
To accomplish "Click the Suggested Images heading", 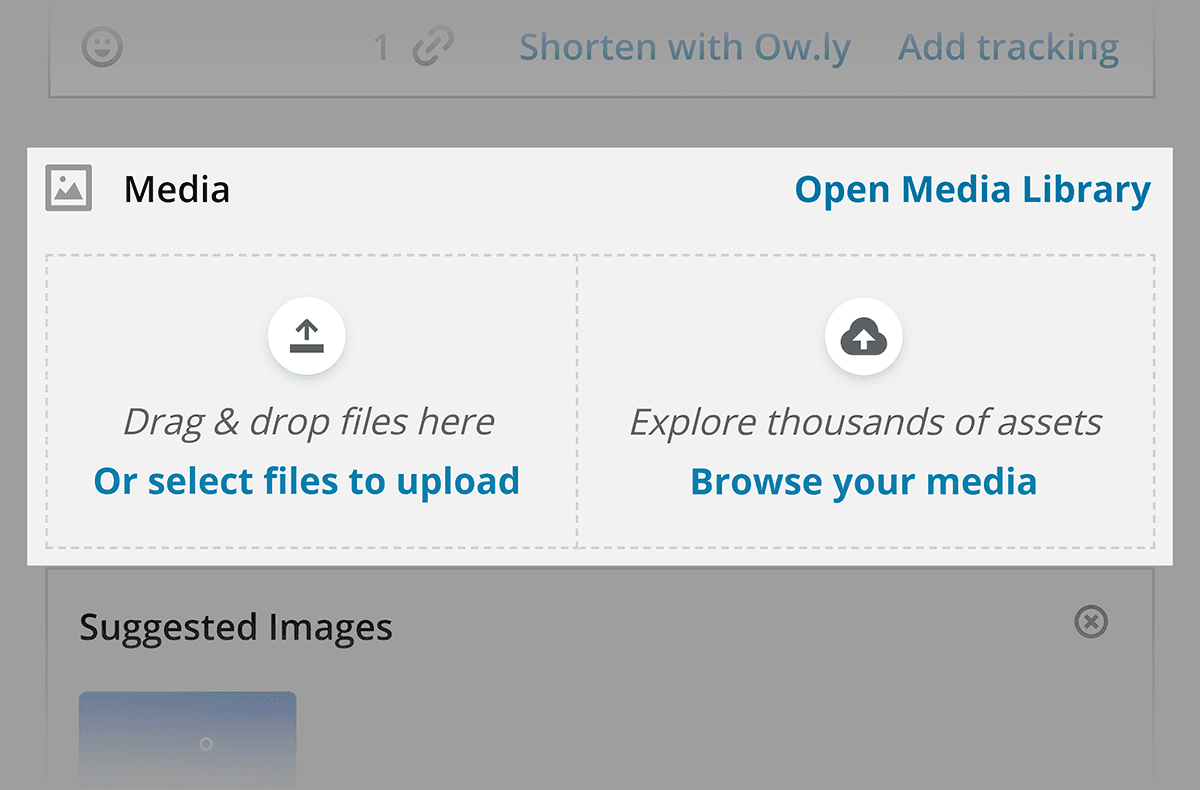I will point(236,627).
